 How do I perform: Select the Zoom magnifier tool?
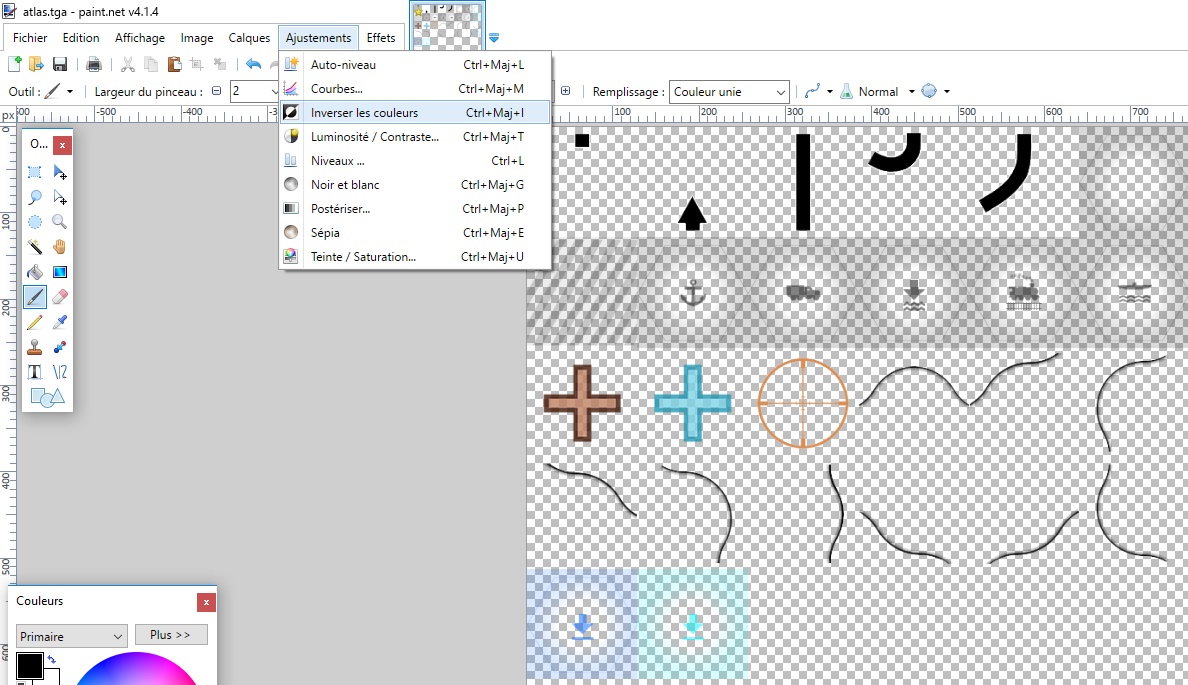[x=60, y=222]
